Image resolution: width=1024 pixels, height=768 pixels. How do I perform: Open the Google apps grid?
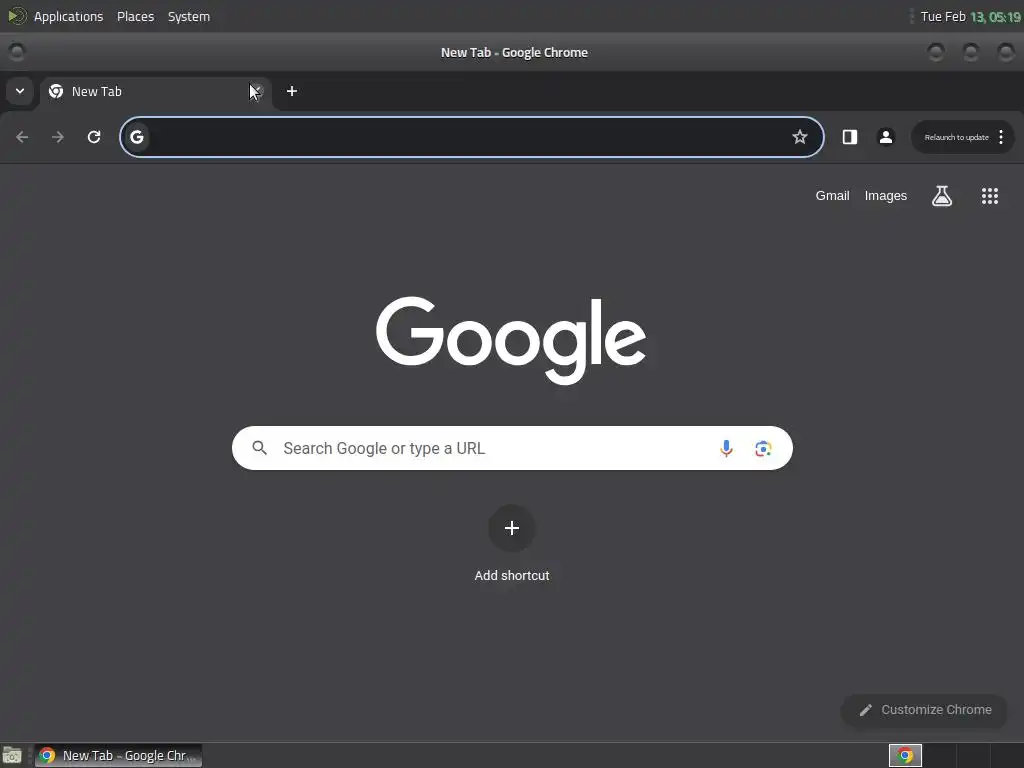[x=990, y=196]
